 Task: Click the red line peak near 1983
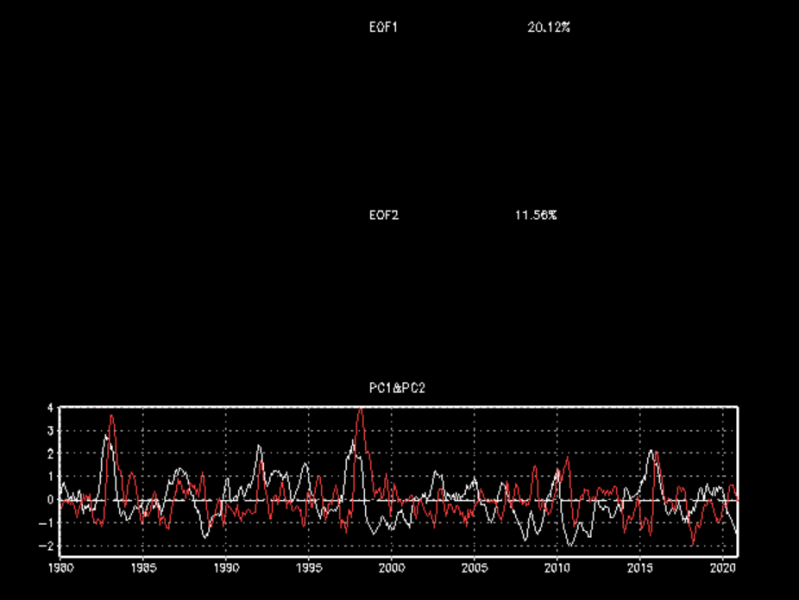(112, 416)
